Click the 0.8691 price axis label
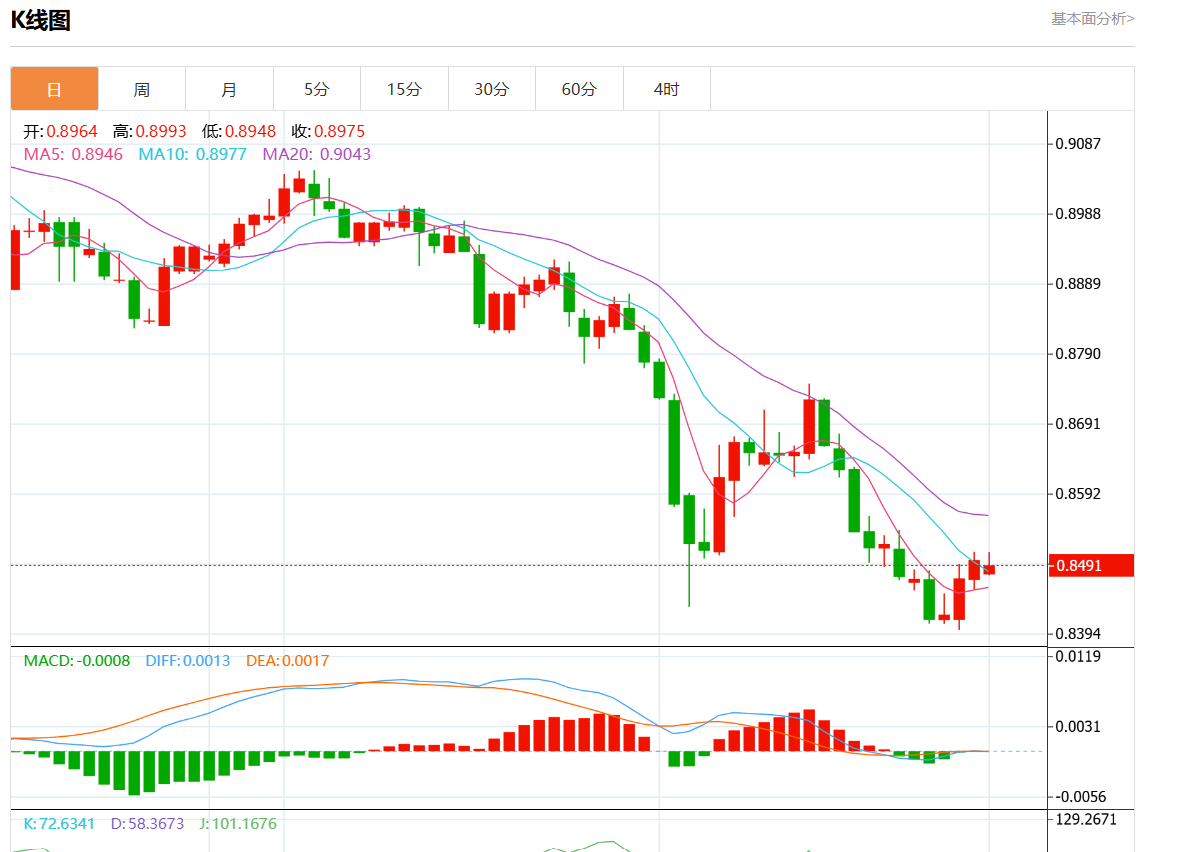Viewport: 1185px width, 852px height. pyautogui.click(x=1078, y=424)
